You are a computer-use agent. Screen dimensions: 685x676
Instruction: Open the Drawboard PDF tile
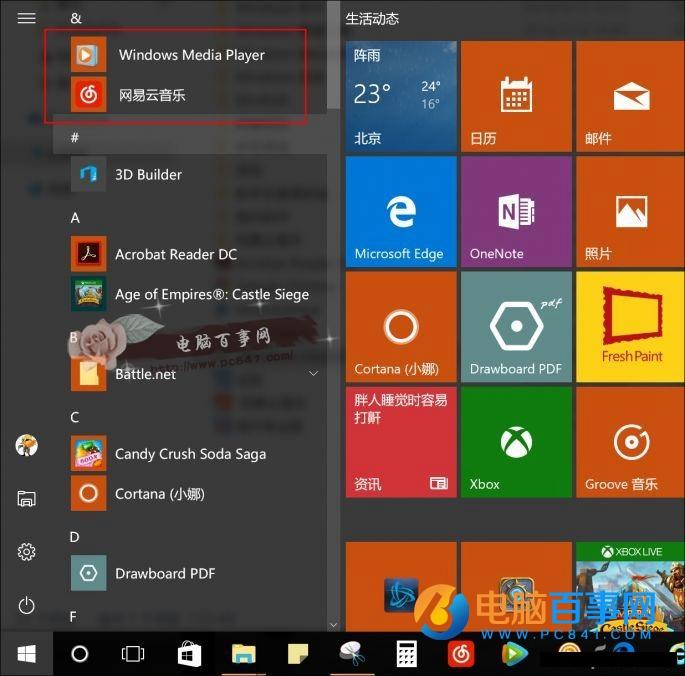[x=516, y=327]
